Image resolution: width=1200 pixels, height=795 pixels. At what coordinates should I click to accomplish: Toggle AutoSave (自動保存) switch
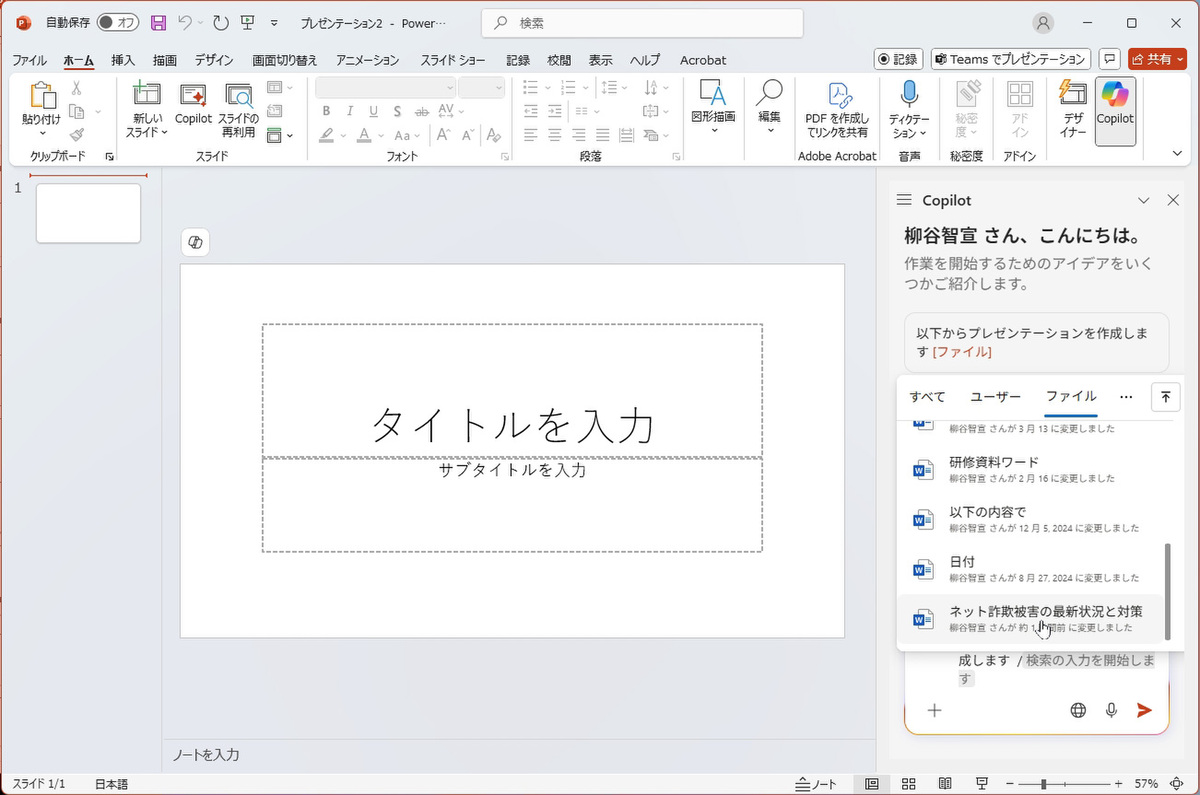pyautogui.click(x=118, y=22)
